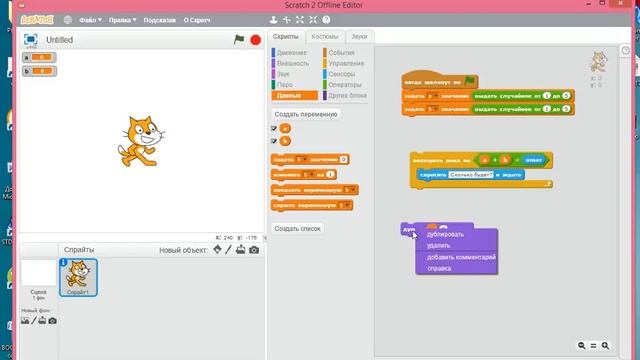Click the value field 0 in palette задать block
Screen dimensions: 640x360
coord(343,160)
